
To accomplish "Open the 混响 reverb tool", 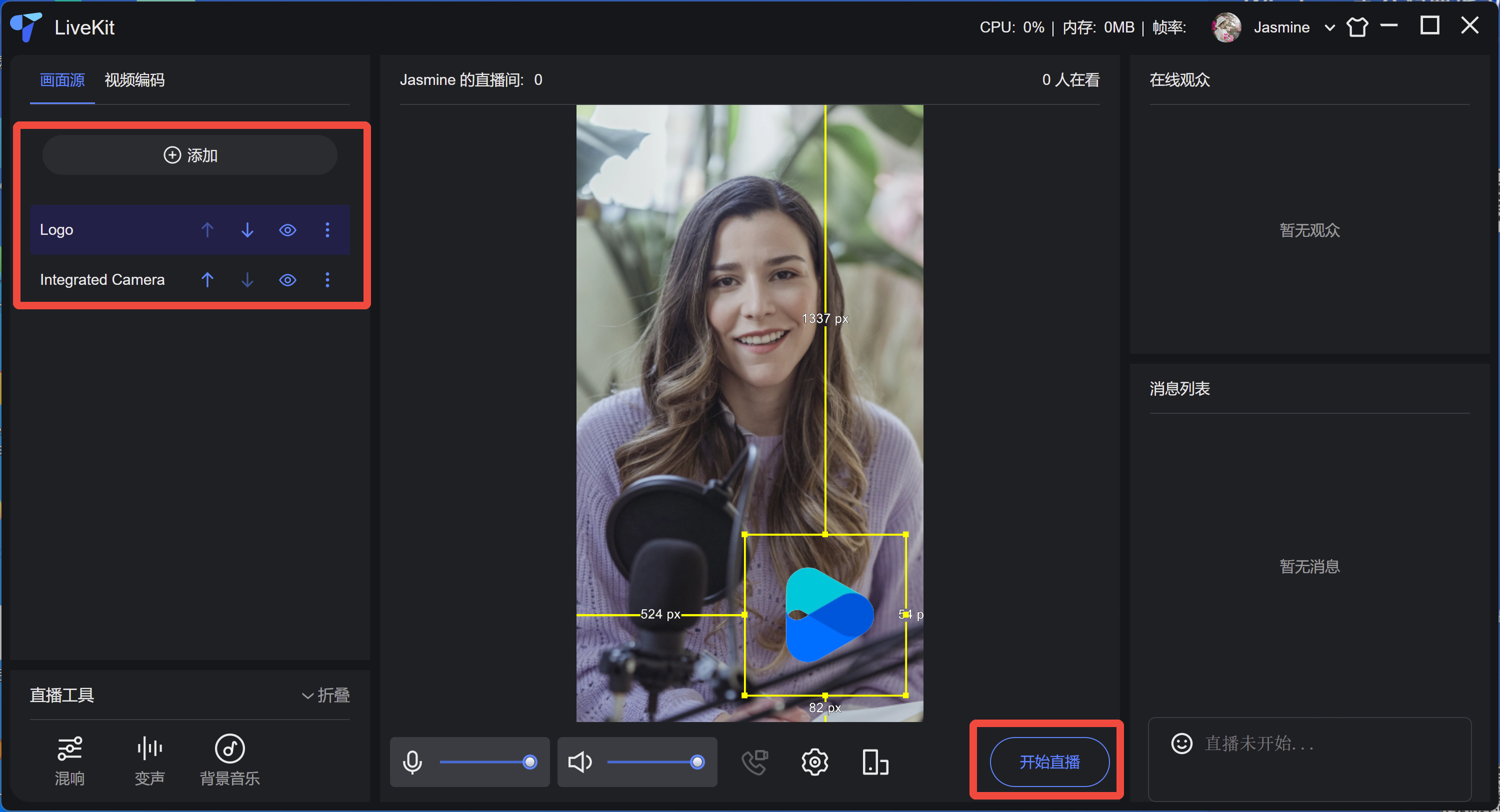I will [69, 760].
